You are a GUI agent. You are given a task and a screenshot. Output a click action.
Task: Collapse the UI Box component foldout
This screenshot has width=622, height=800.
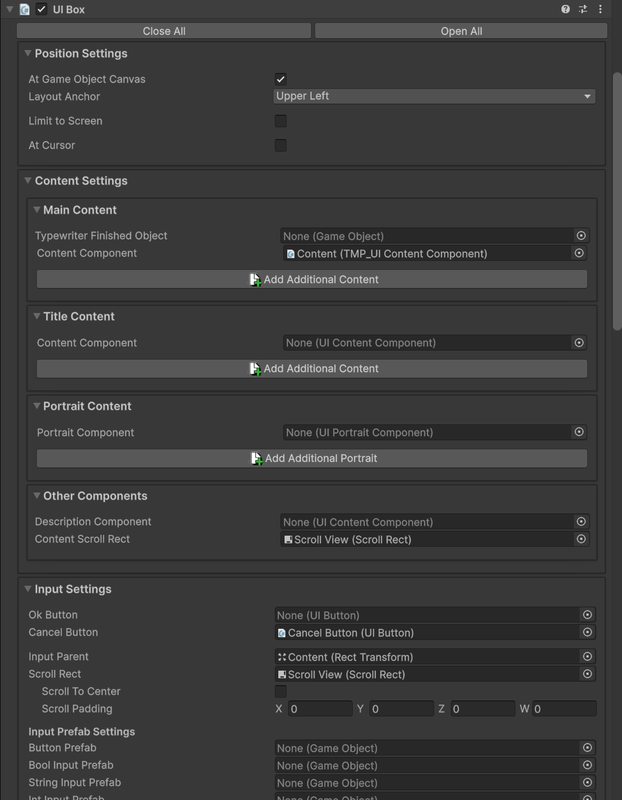click(9, 9)
